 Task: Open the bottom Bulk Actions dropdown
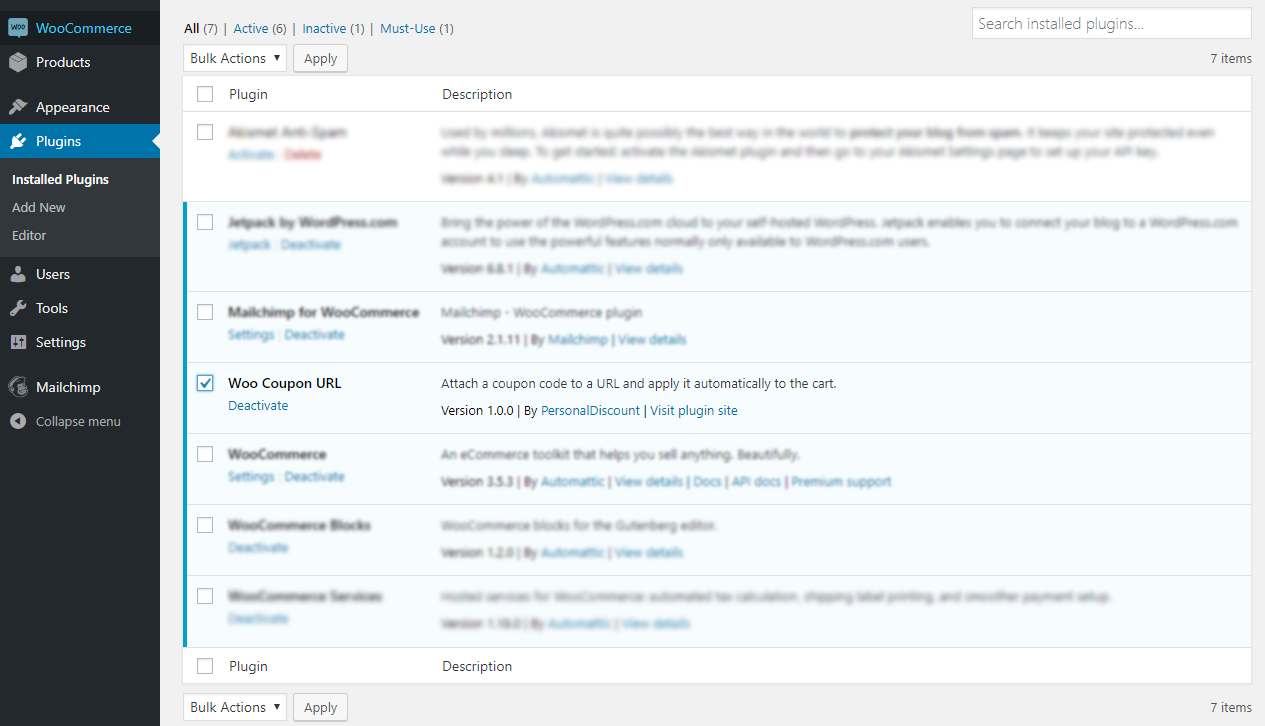click(235, 707)
